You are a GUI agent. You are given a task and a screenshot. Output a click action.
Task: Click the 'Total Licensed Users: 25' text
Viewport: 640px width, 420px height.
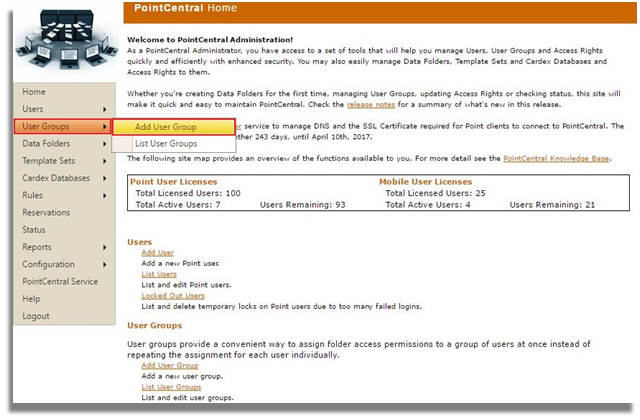point(436,193)
